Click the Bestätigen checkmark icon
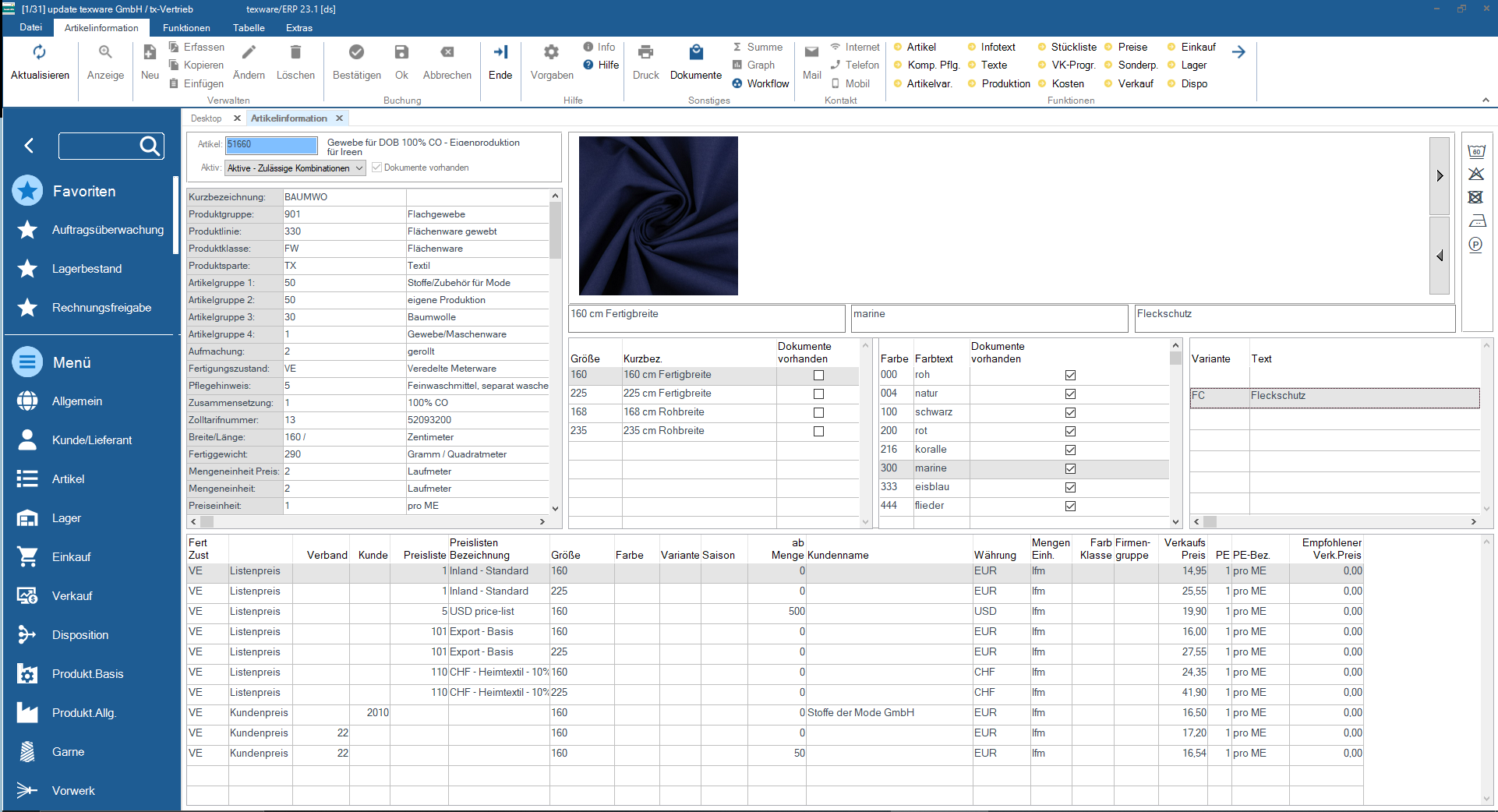 coord(356,52)
